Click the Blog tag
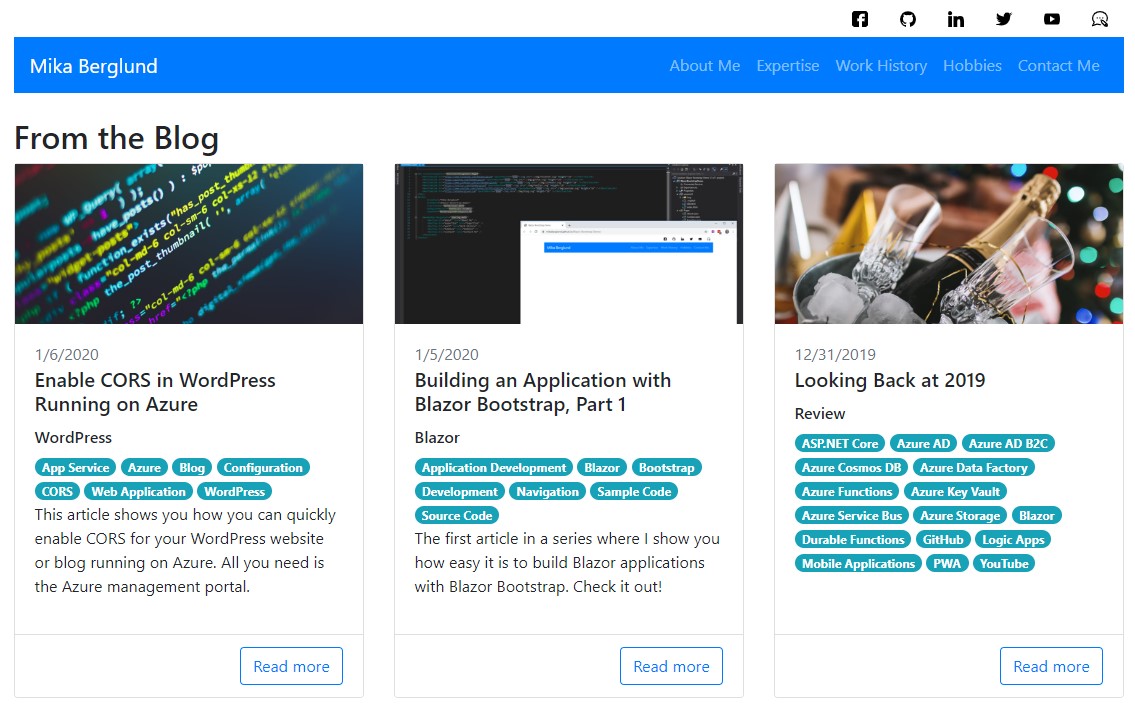 click(192, 468)
